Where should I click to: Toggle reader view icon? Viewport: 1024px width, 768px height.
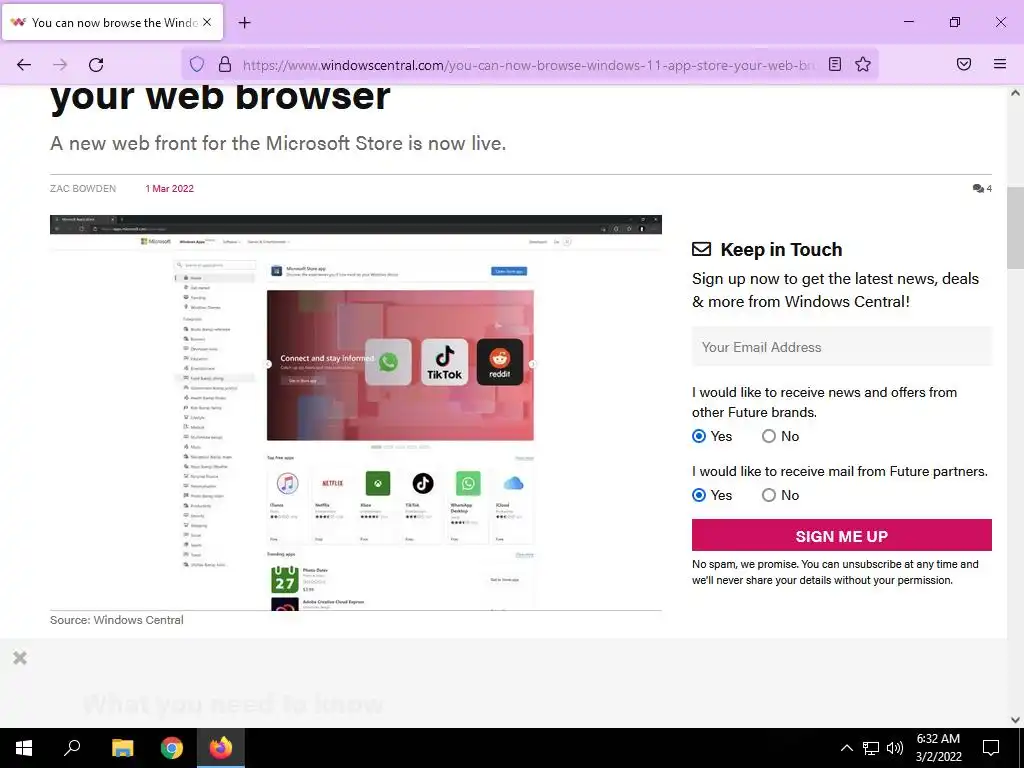click(835, 64)
